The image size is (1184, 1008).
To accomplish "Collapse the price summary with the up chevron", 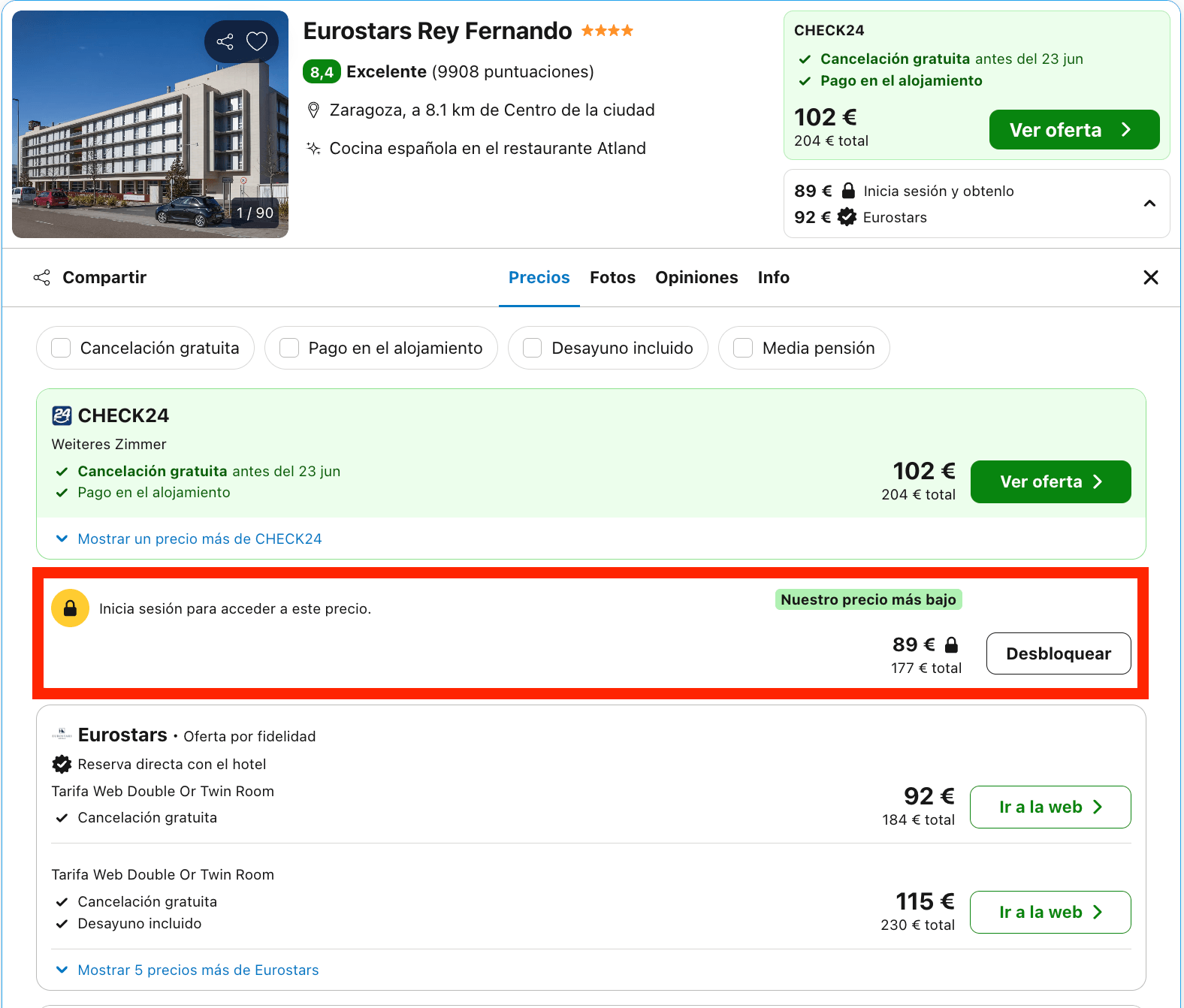I will tap(1149, 204).
